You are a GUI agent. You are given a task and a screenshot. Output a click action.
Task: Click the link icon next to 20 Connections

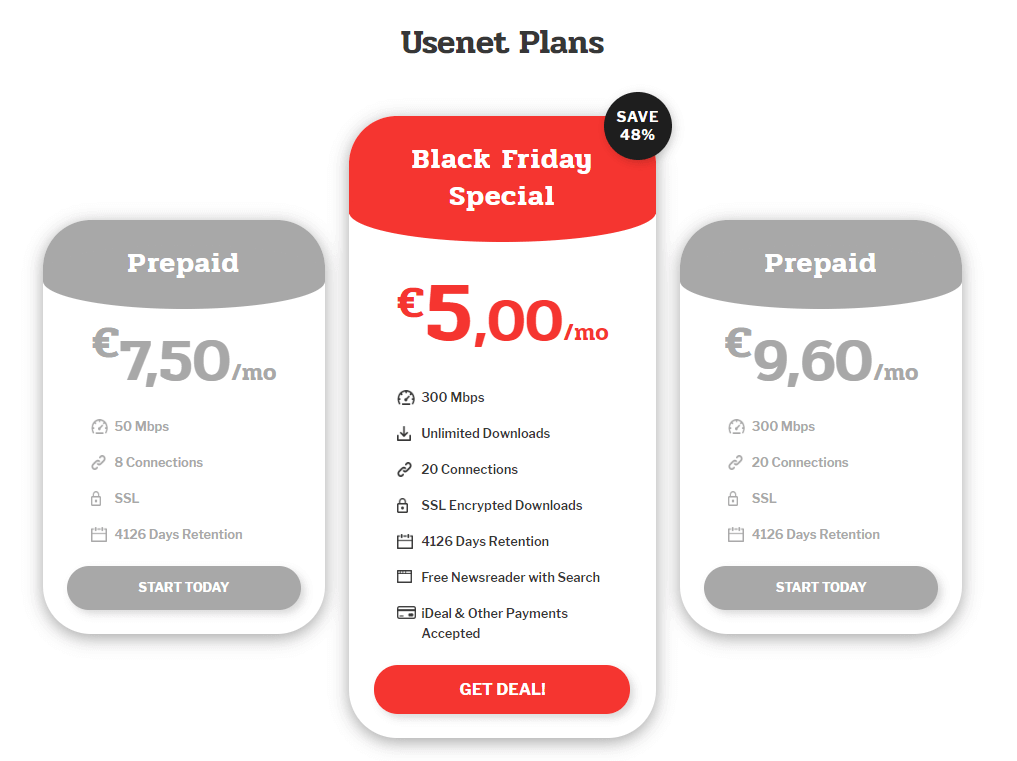pyautogui.click(x=405, y=469)
